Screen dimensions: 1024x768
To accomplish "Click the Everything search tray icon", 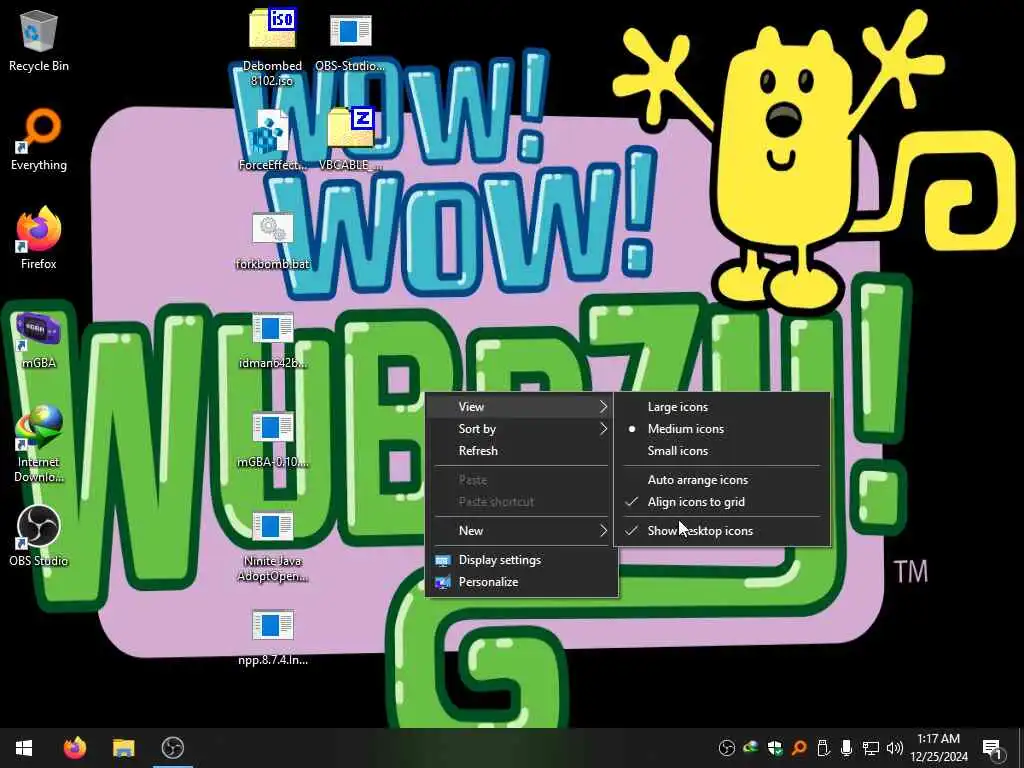I will click(798, 748).
